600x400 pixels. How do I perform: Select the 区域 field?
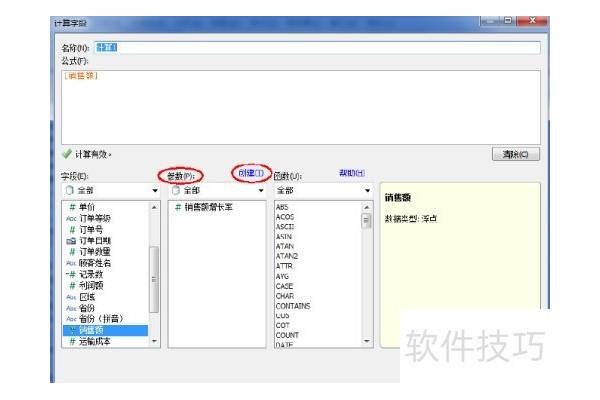(x=106, y=297)
